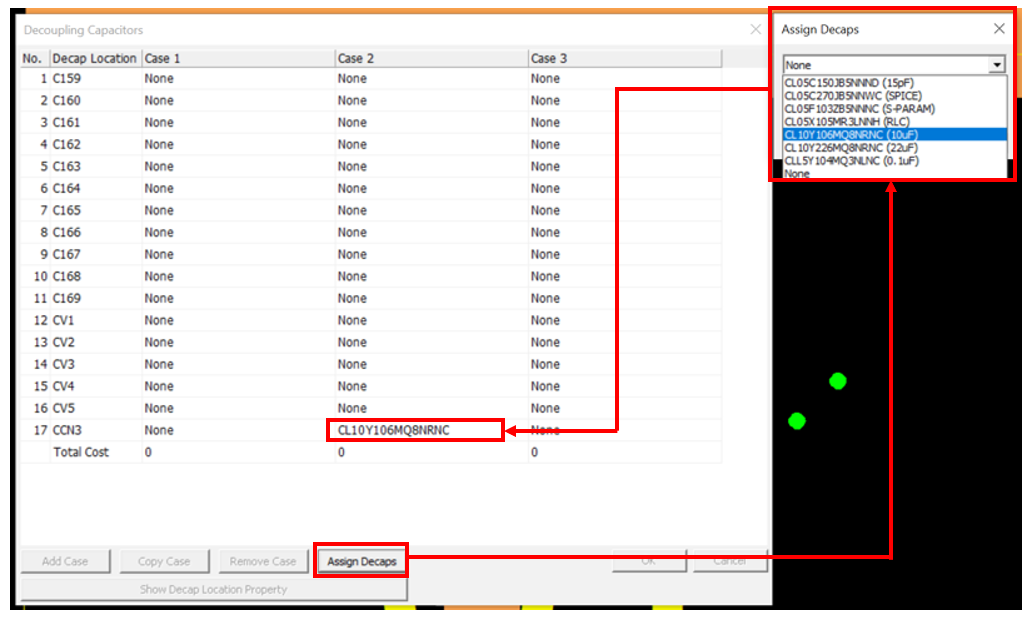
Task: Select the CV1 Case 3 cell
Action: pos(624,320)
